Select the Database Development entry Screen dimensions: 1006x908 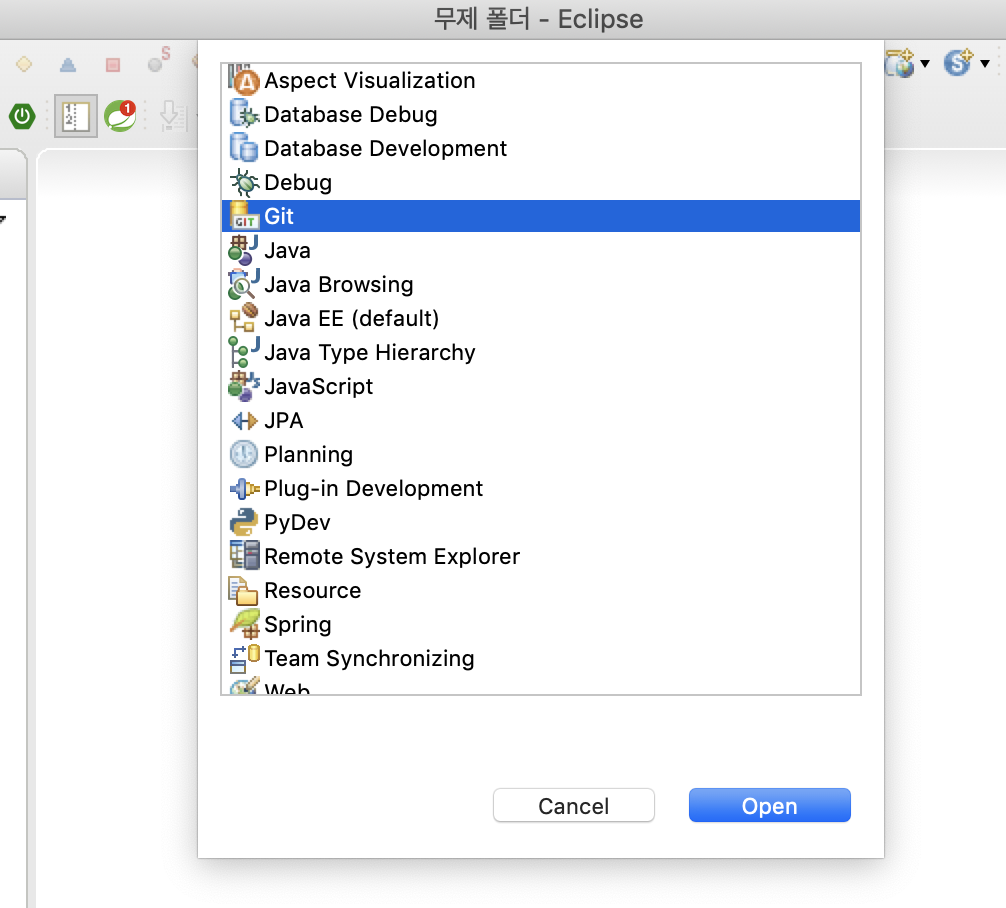385,149
